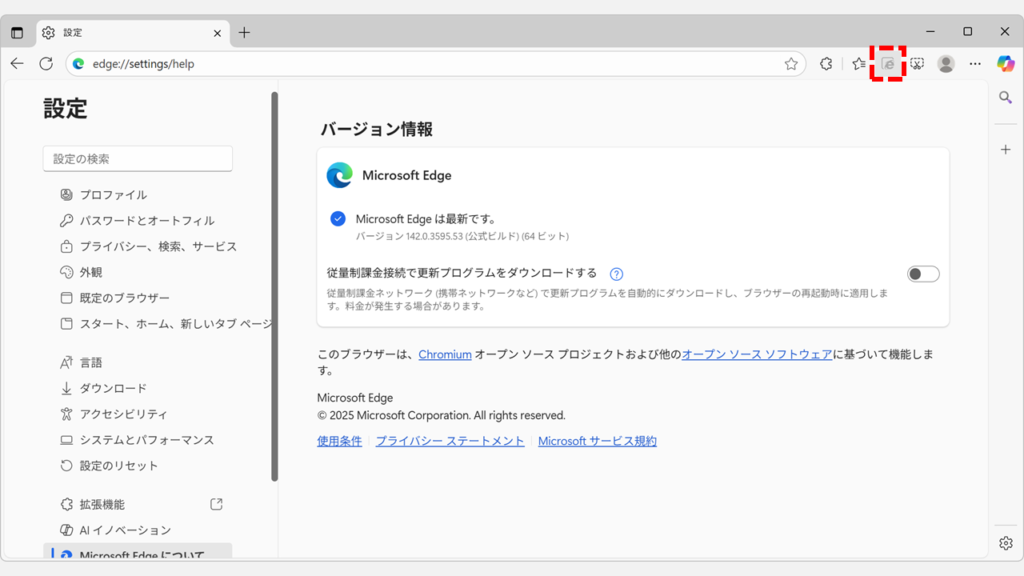Open the Favorites list from the toolbar
This screenshot has width=1024, height=576.
click(x=858, y=63)
